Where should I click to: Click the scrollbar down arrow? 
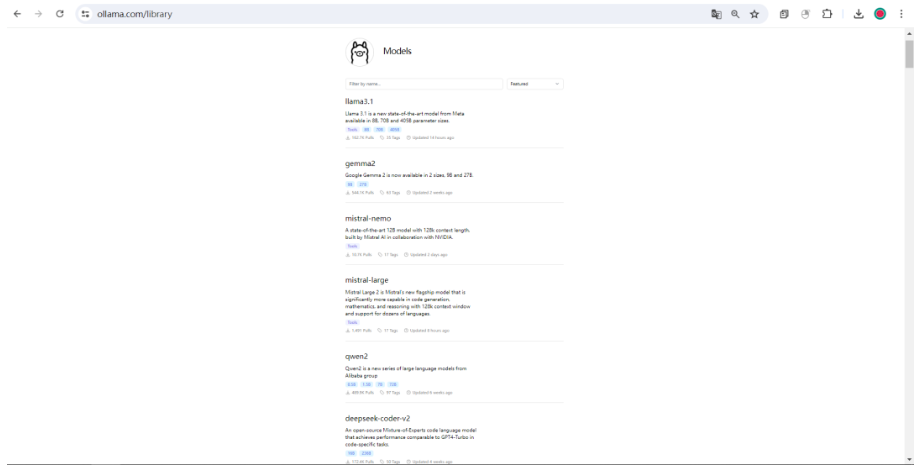coord(909,459)
